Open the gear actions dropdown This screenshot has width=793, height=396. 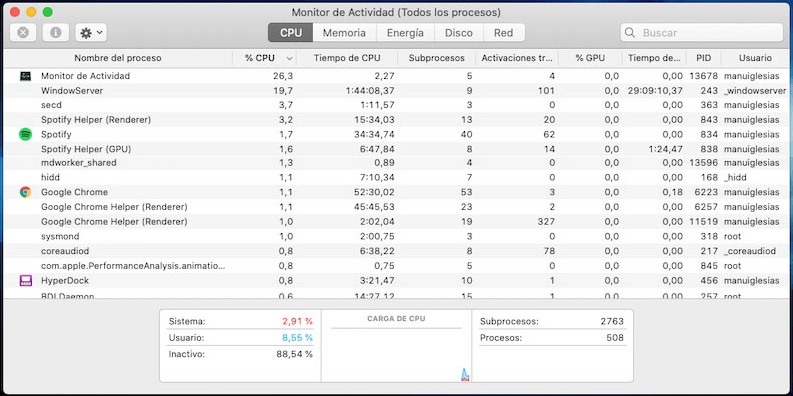tap(91, 33)
